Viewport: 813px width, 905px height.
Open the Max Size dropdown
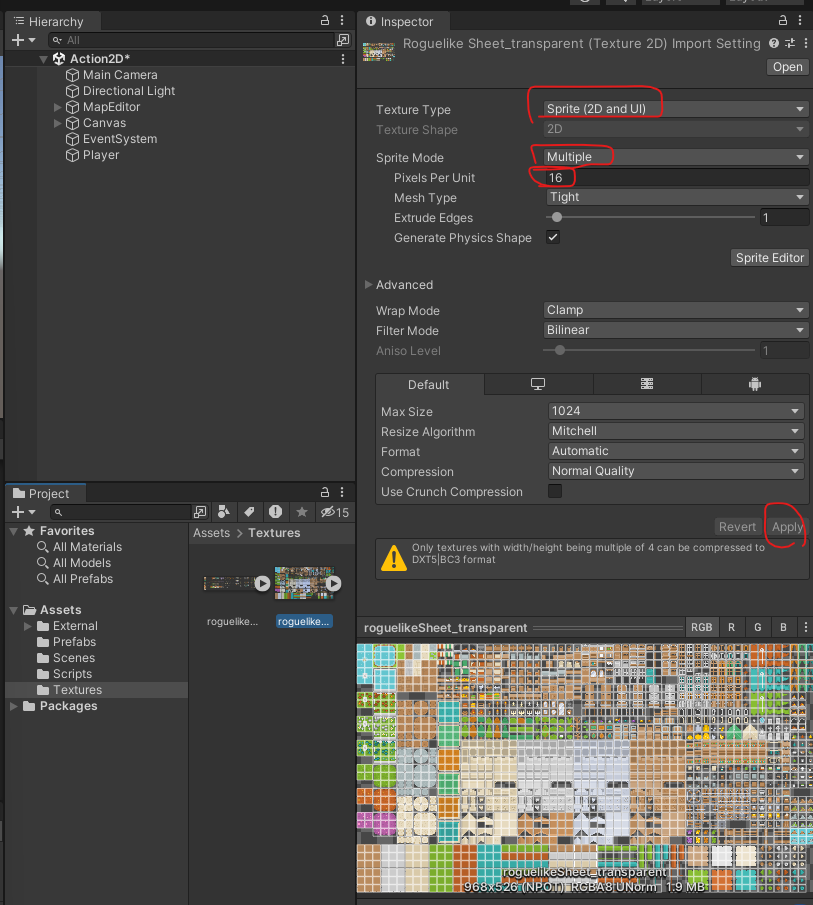click(x=676, y=411)
